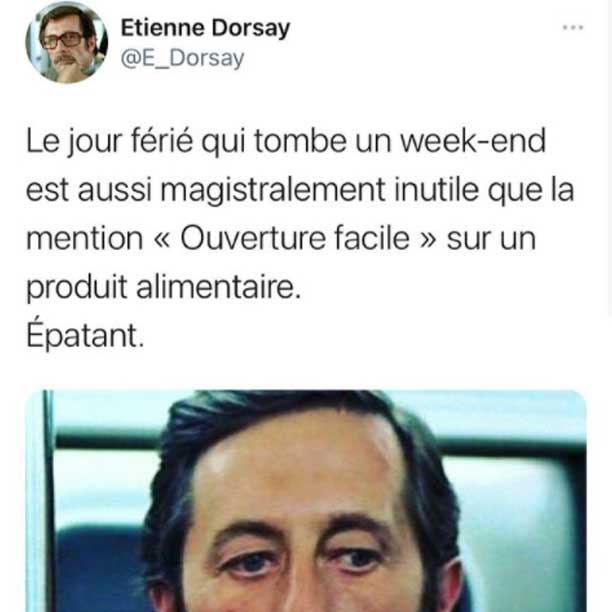Click the word "inutile" in the tweet text

pyautogui.click(x=436, y=190)
